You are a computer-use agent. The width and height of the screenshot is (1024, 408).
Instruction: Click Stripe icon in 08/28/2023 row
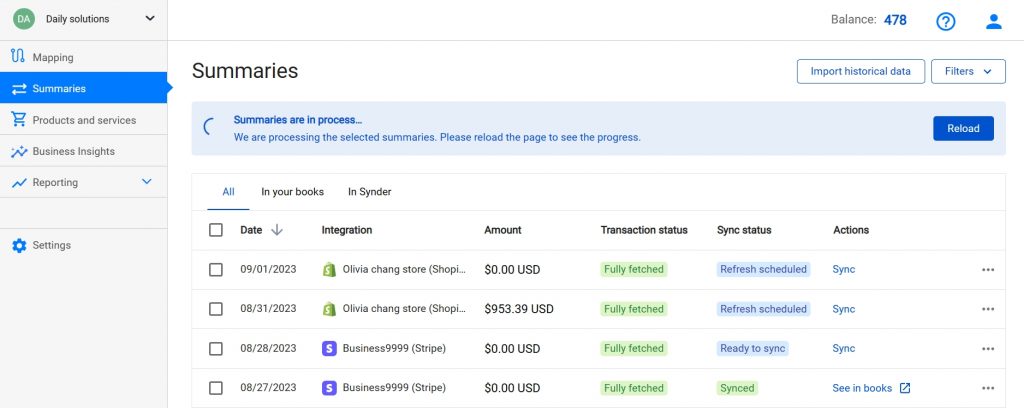pyautogui.click(x=330, y=349)
